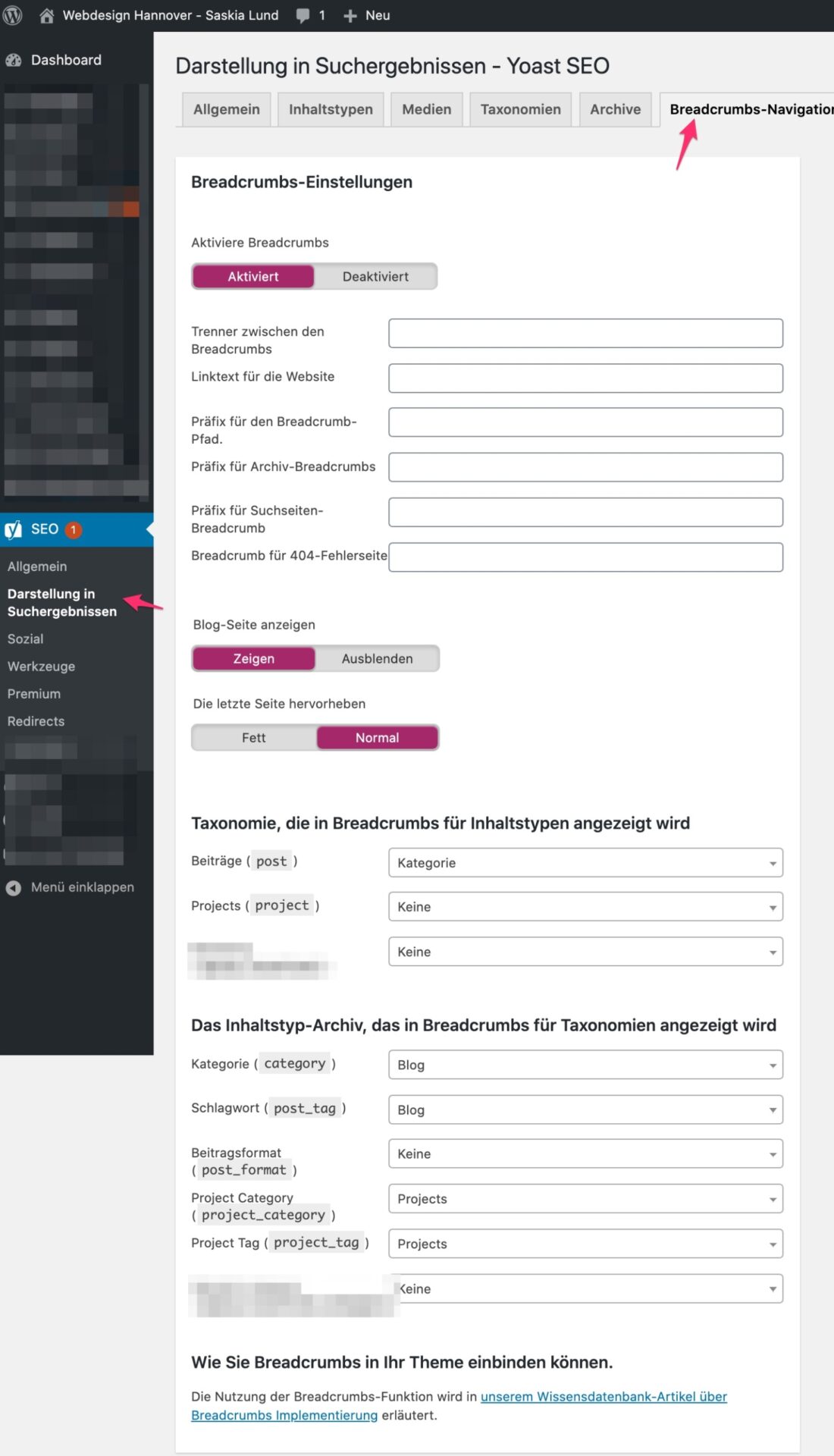834x1456 pixels.
Task: Switch to the Archive tab
Action: 615,109
